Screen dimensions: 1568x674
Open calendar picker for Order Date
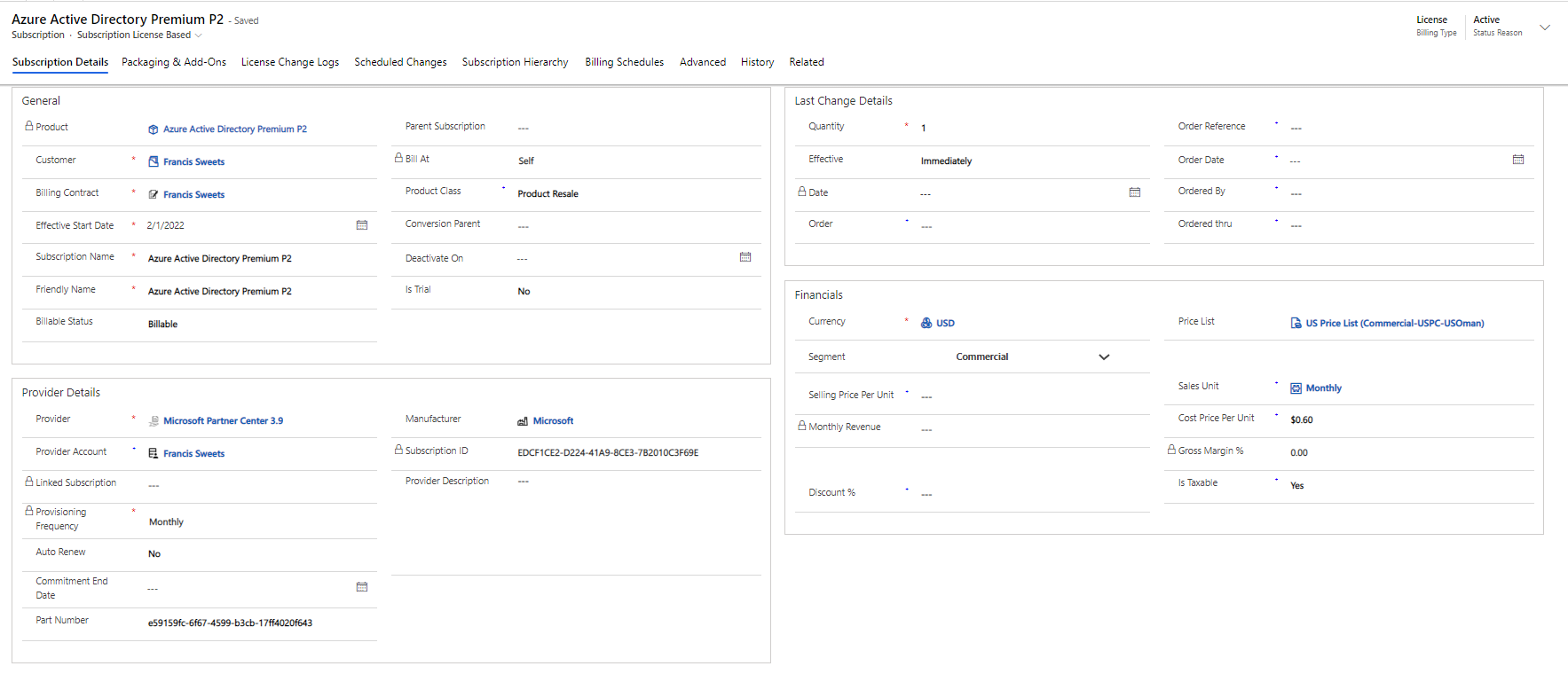(x=1518, y=160)
